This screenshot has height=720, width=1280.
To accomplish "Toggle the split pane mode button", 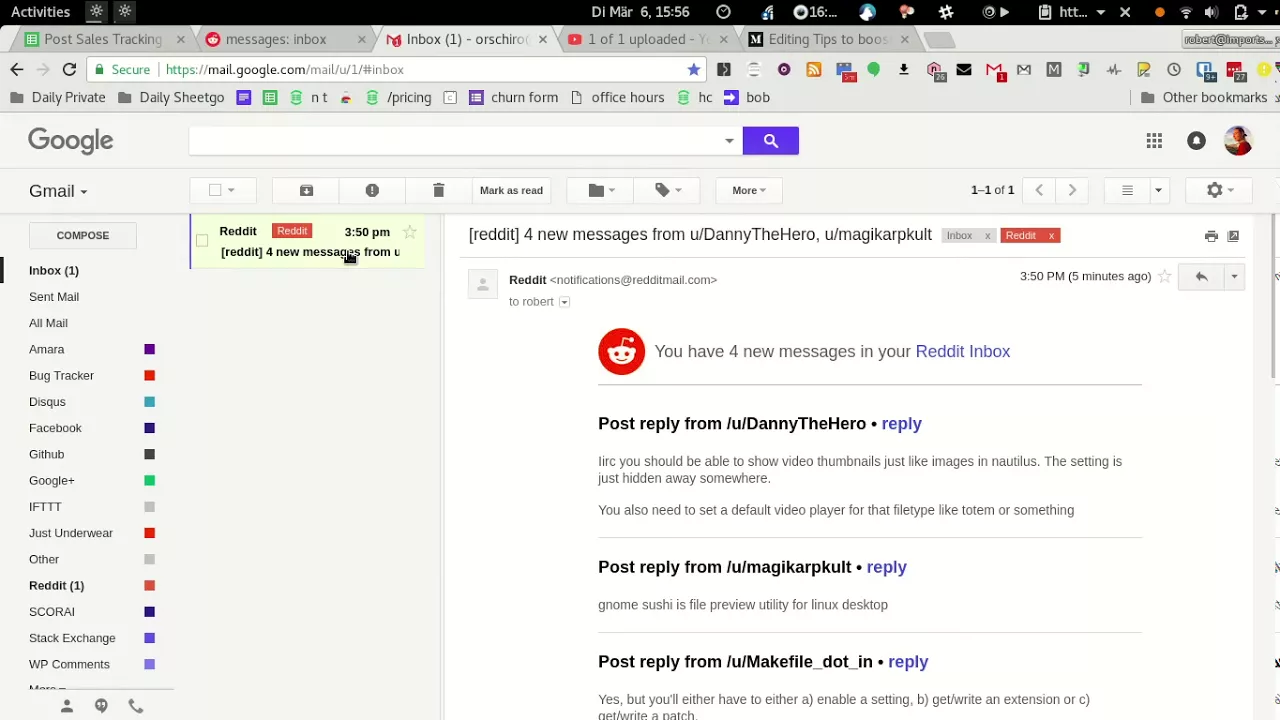I will tap(1127, 190).
